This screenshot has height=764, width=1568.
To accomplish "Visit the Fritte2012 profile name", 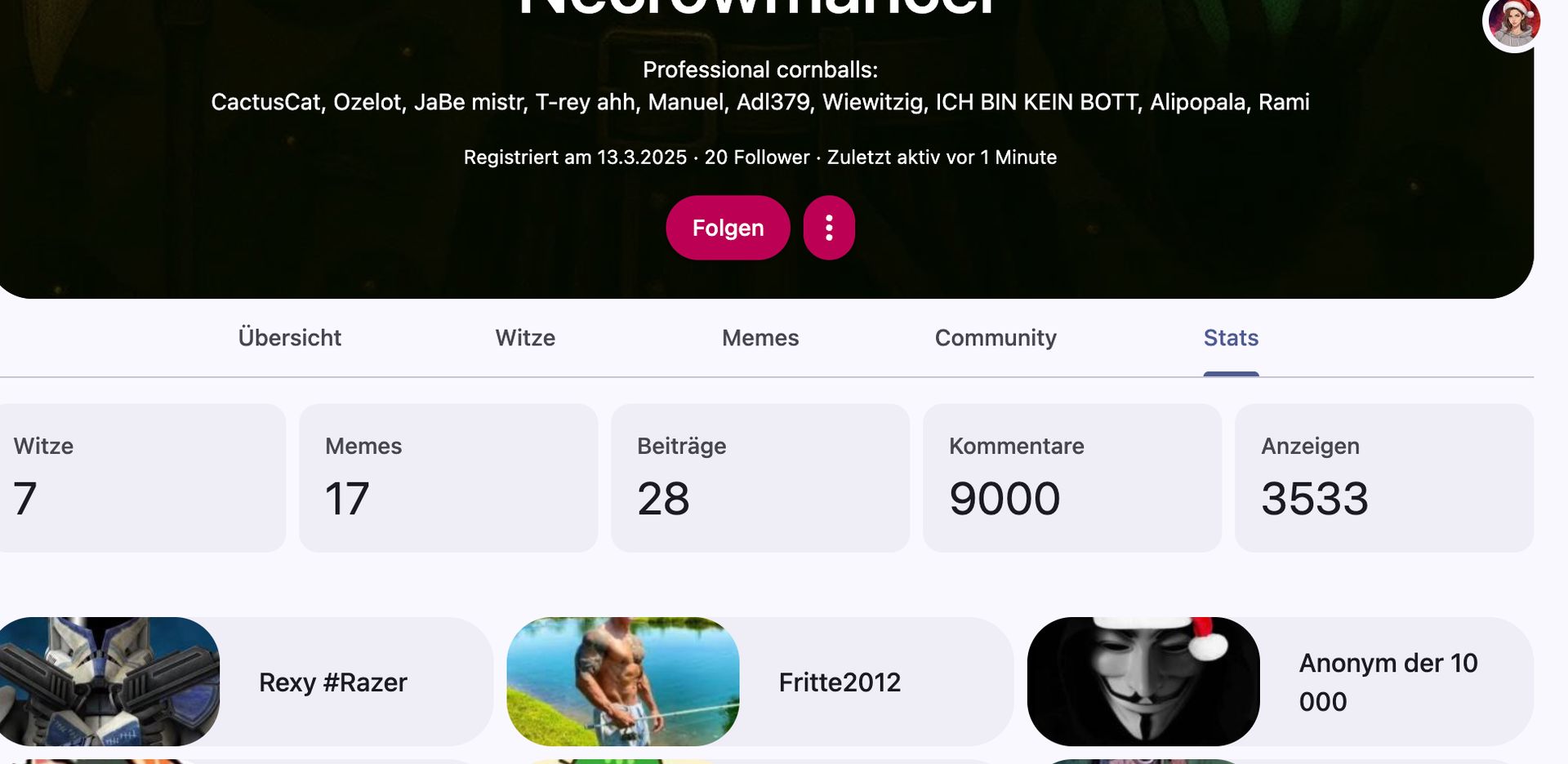I will [840, 682].
